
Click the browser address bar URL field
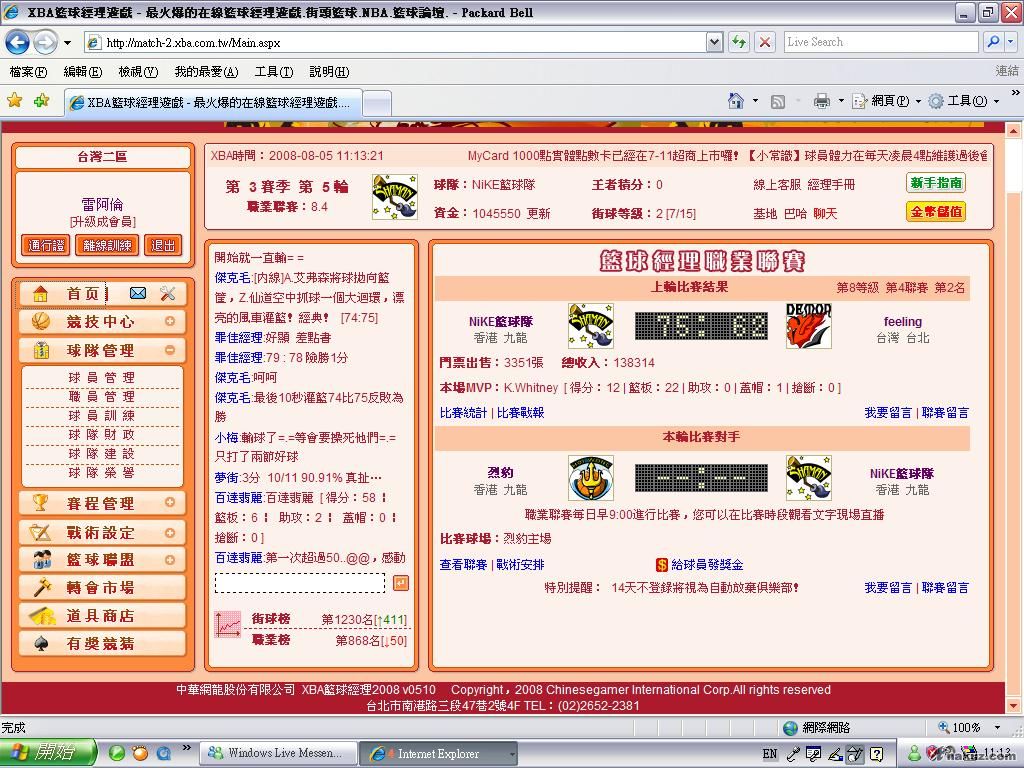tap(396, 42)
